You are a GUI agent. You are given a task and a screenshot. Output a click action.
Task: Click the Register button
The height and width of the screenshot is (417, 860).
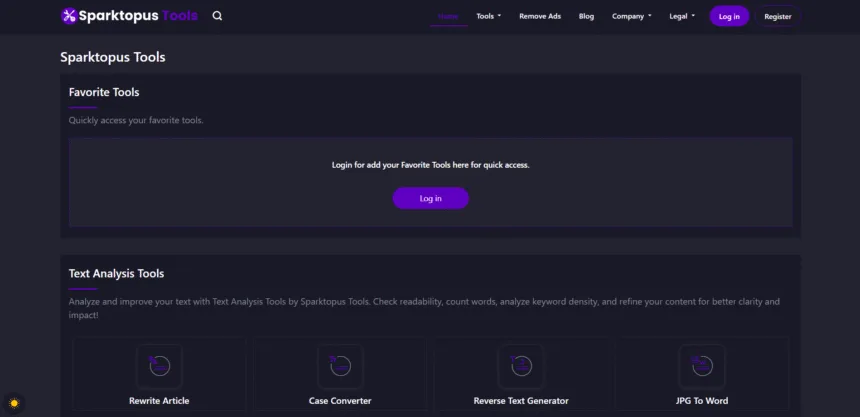tap(777, 16)
